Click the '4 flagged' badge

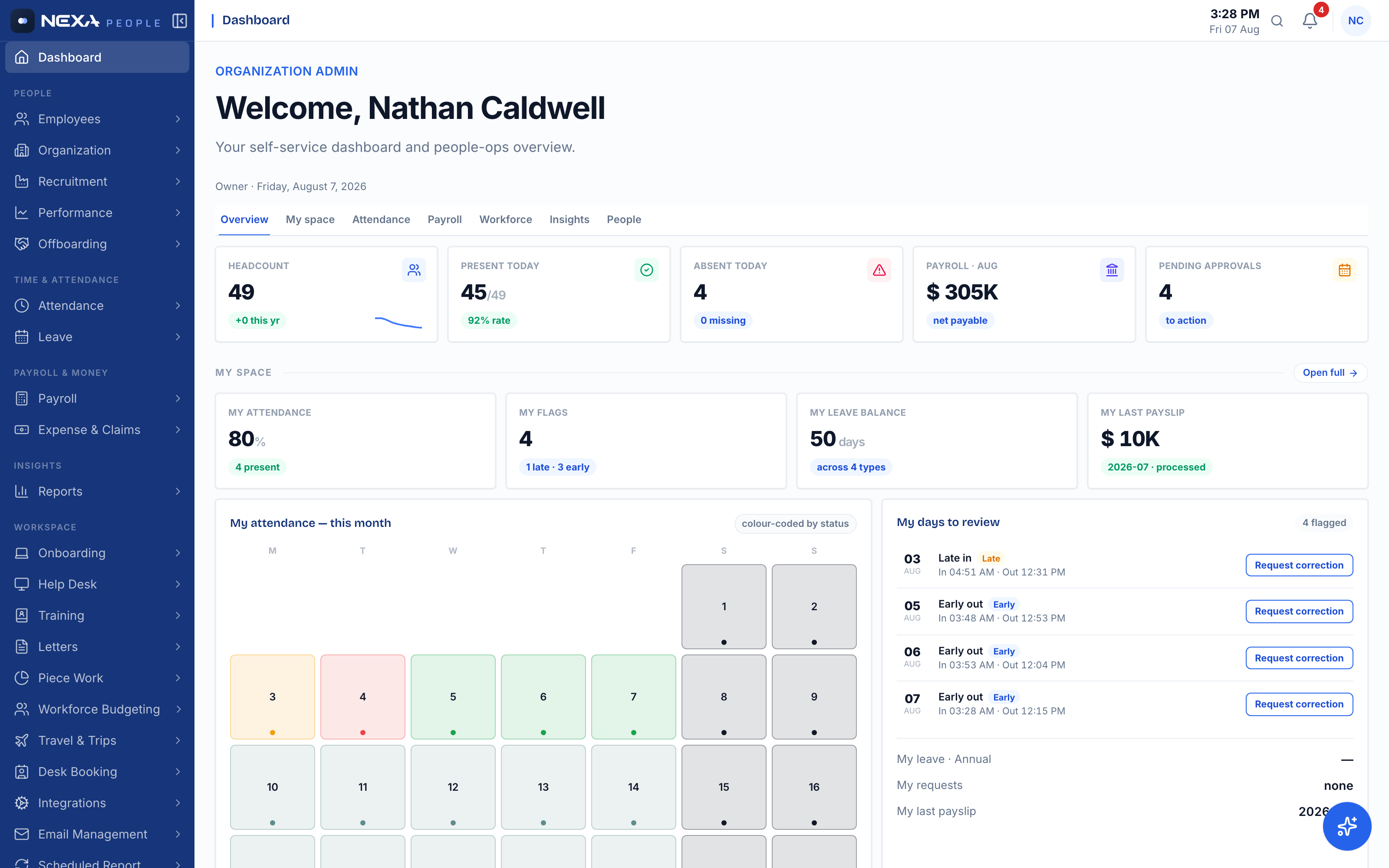click(x=1323, y=523)
